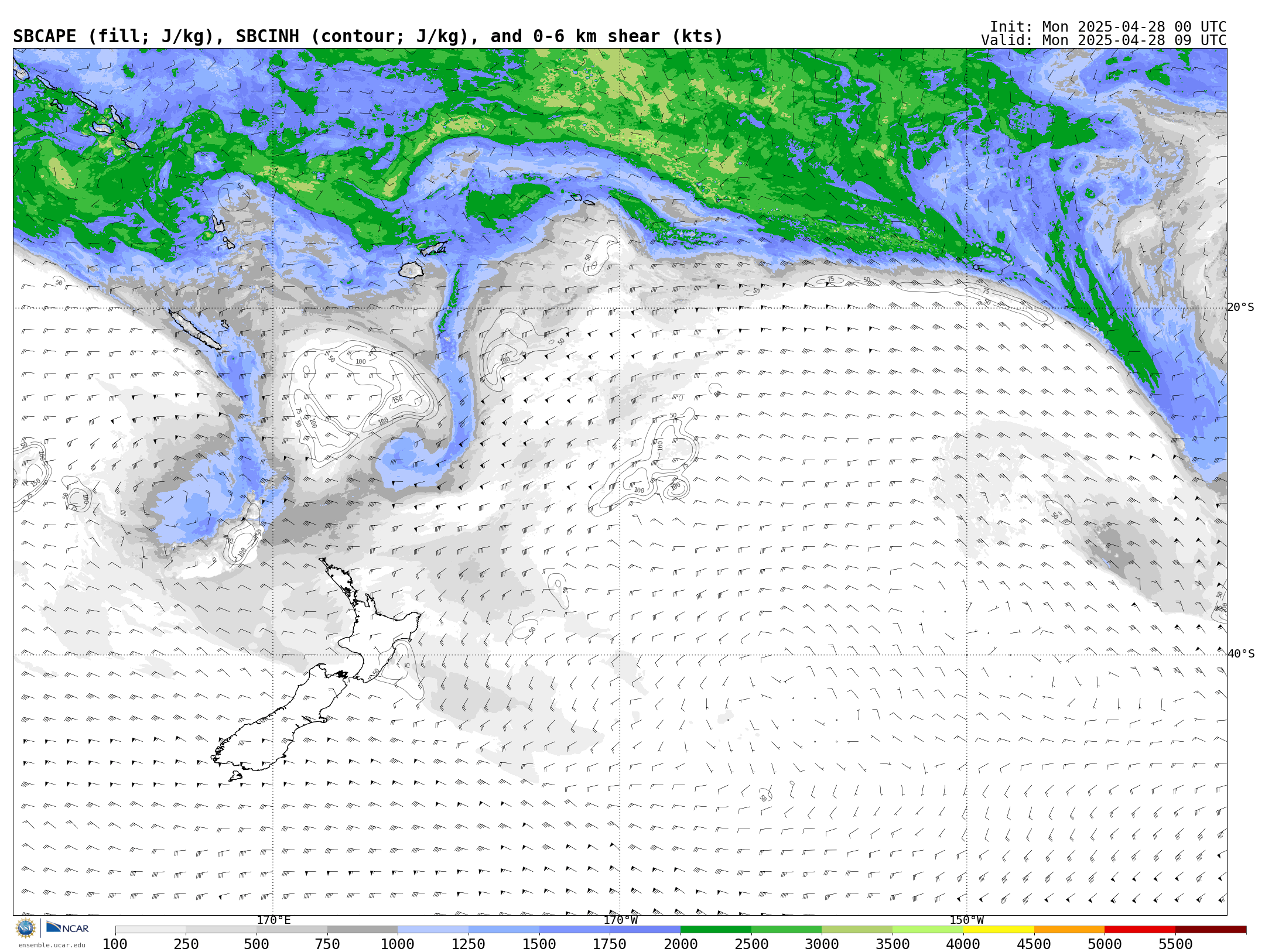This screenshot has height=952, width=1265.
Task: Pick the red 5000–5500 colorbar segment
Action: pos(1140,930)
